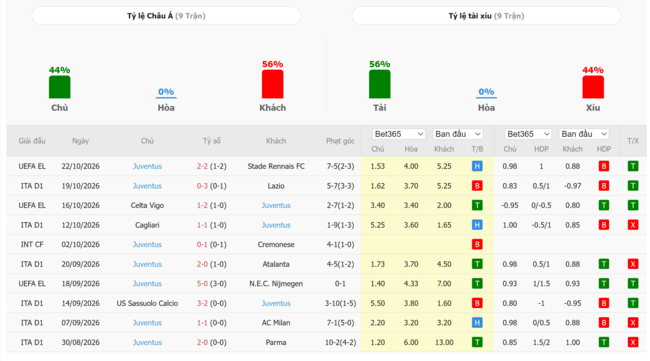Click red B badge in Cremonese row
Image resolution: width=650 pixels, height=361 pixels.
477,245
